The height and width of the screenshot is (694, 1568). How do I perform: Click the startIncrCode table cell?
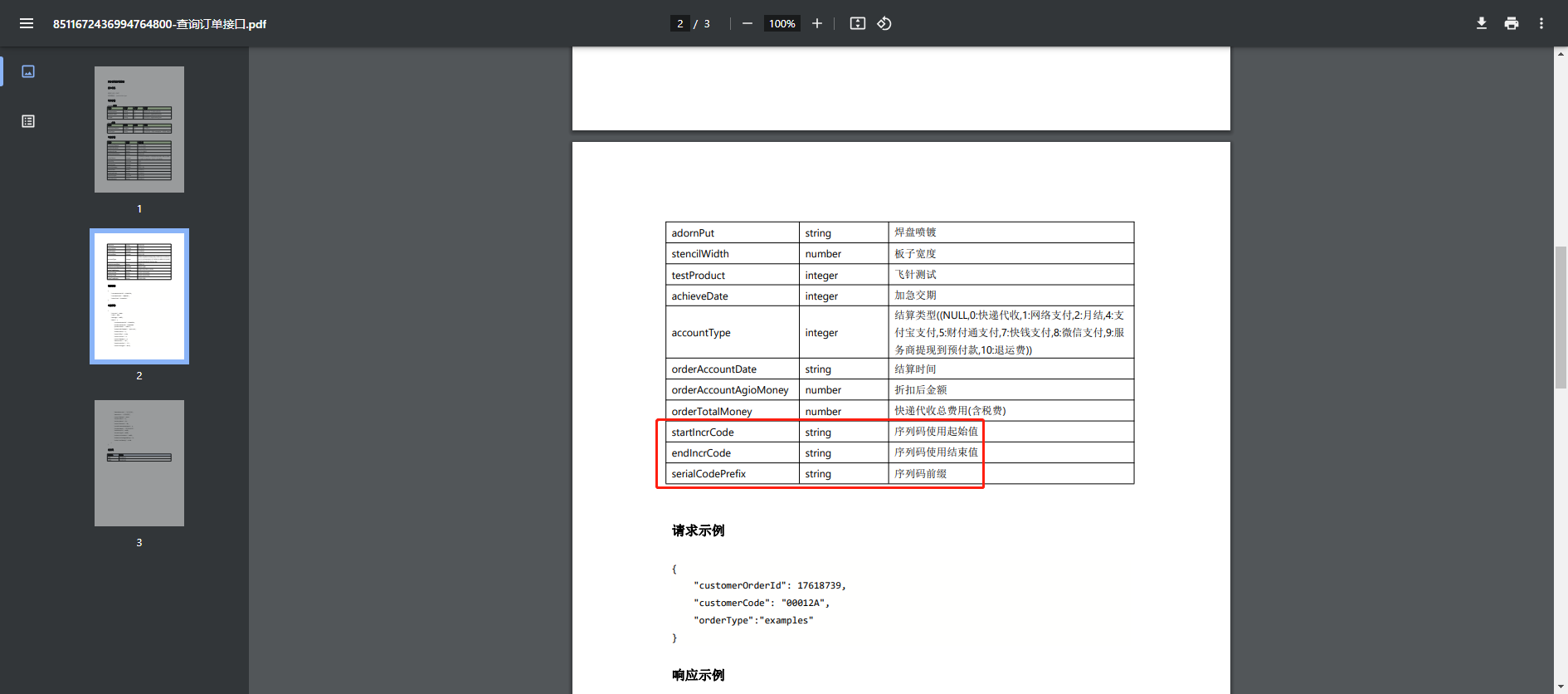tap(703, 432)
